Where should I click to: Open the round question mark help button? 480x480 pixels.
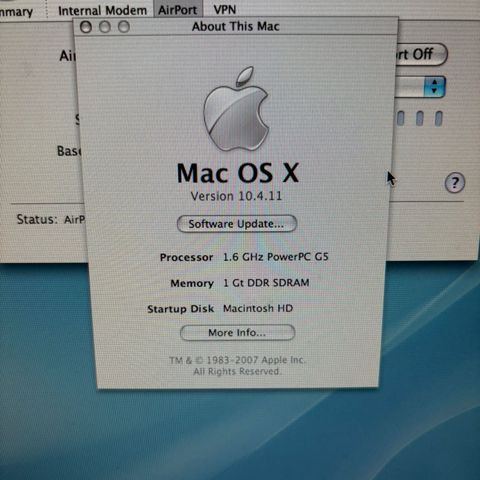point(455,183)
